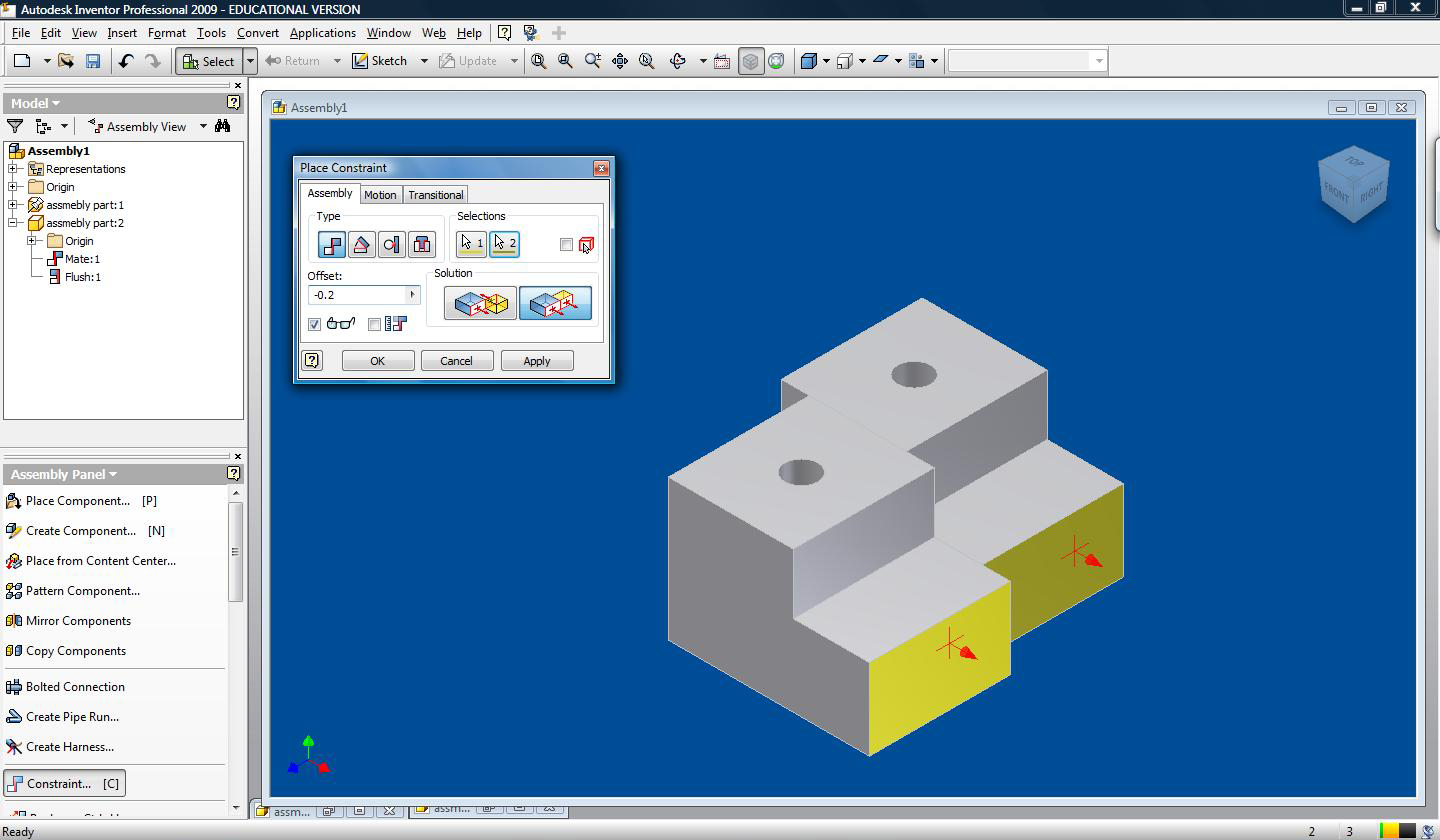Select the Pan view tool
Screen dimensions: 1440x840
pyautogui.click(x=620, y=61)
